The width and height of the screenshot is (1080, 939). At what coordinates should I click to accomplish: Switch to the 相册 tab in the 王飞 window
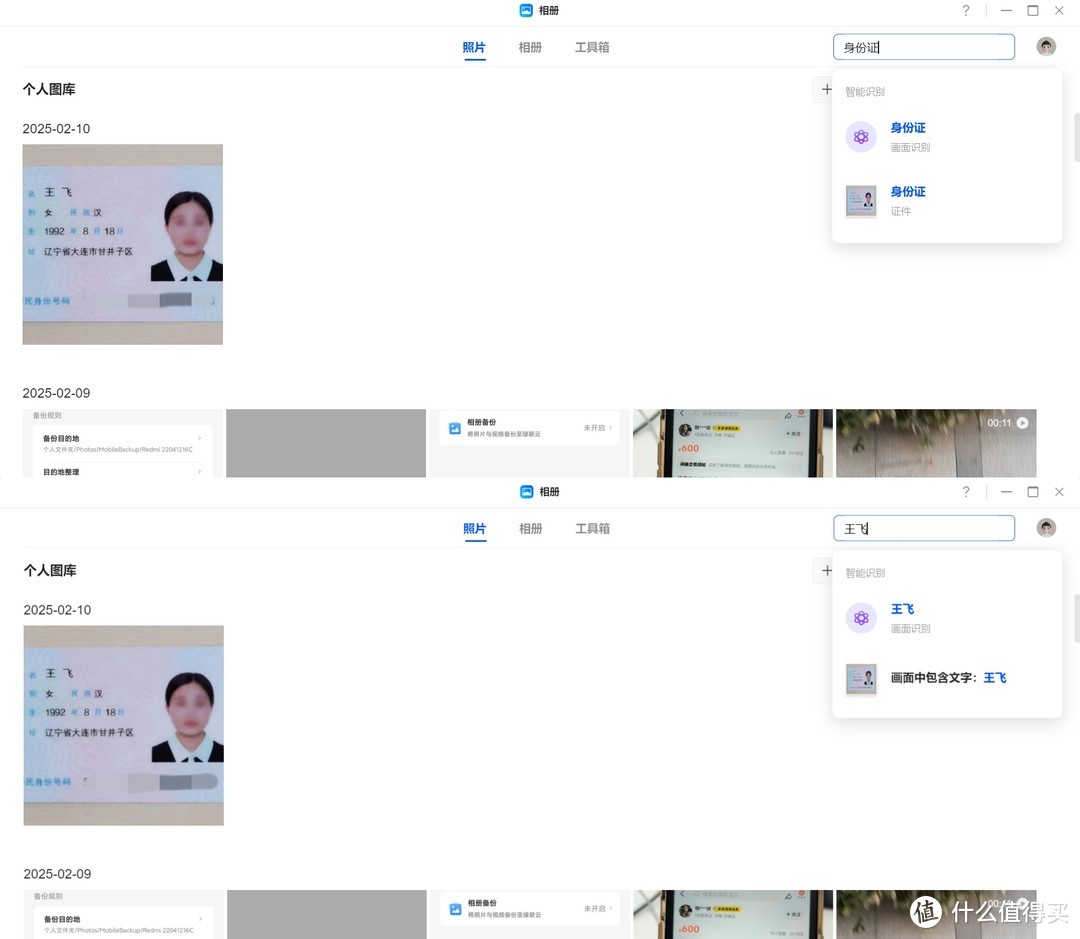click(531, 529)
